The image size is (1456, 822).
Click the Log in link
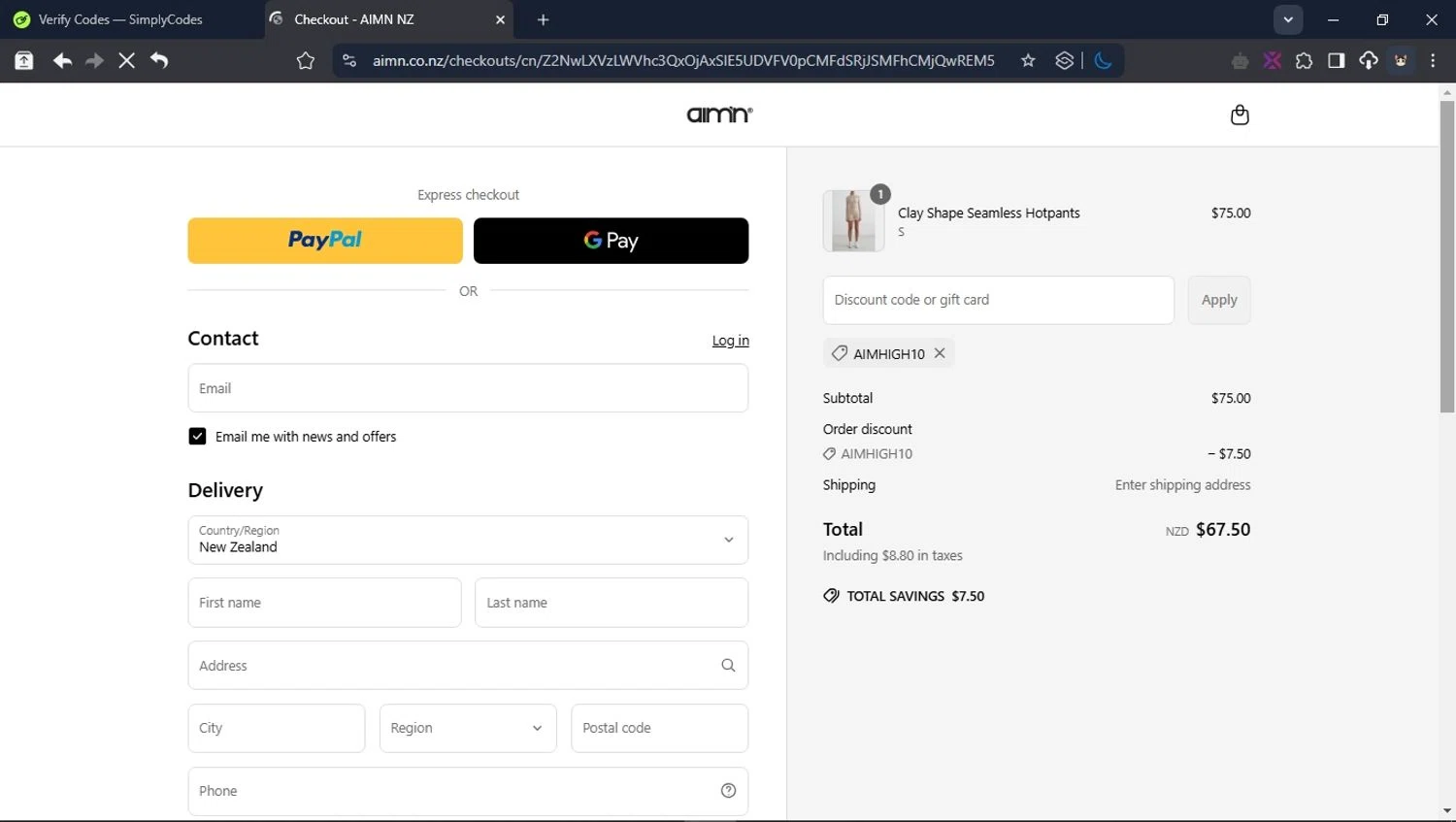click(x=730, y=341)
